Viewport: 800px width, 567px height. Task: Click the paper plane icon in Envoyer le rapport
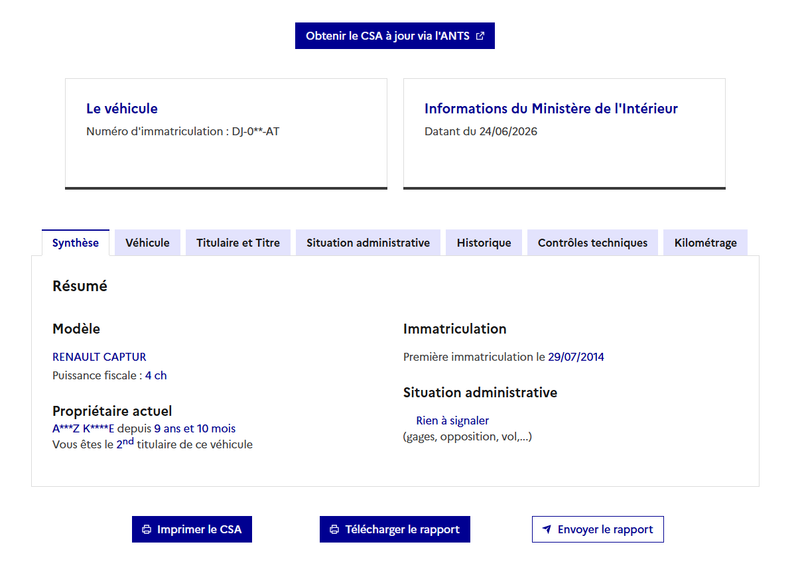tap(546, 529)
